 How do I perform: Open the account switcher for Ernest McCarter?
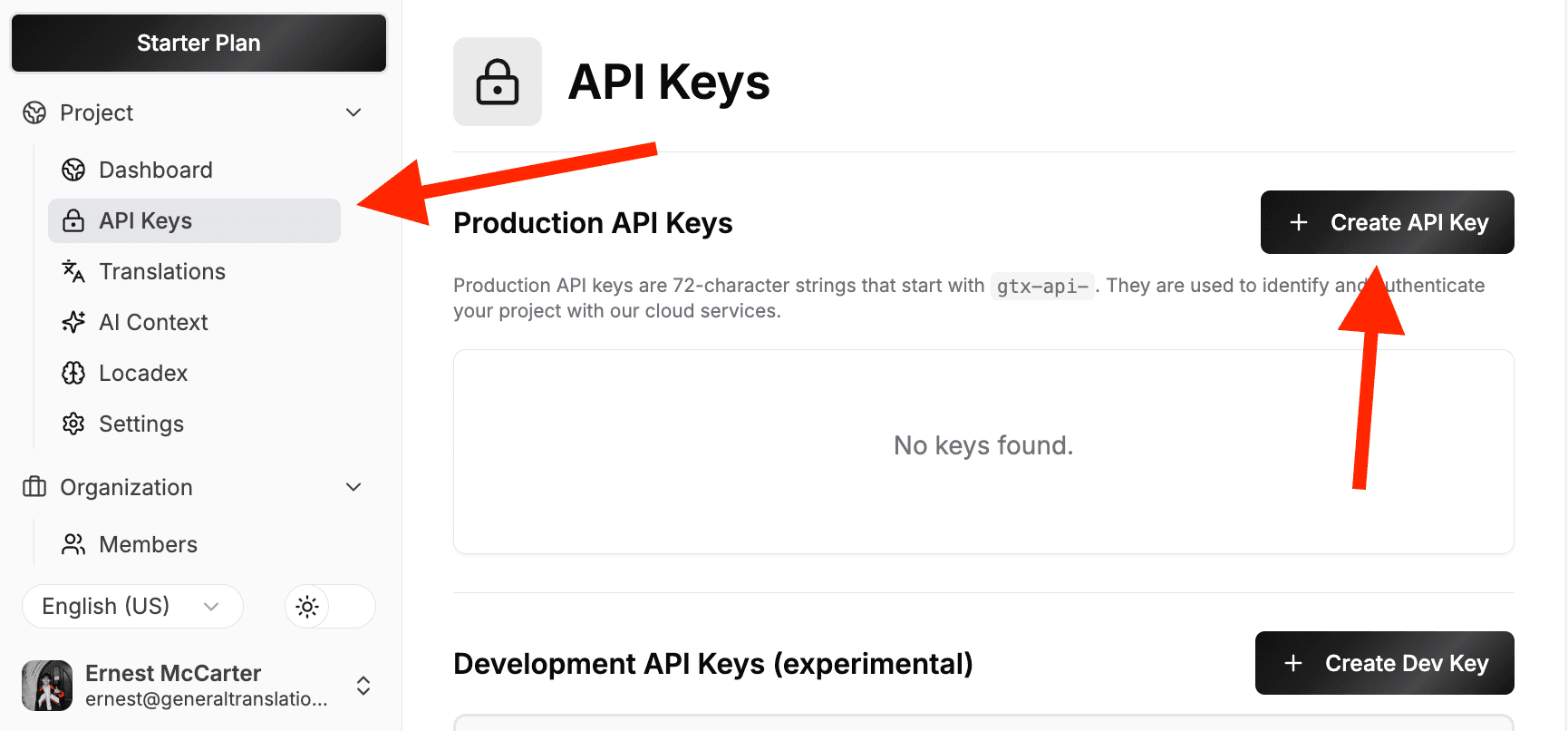tap(363, 686)
